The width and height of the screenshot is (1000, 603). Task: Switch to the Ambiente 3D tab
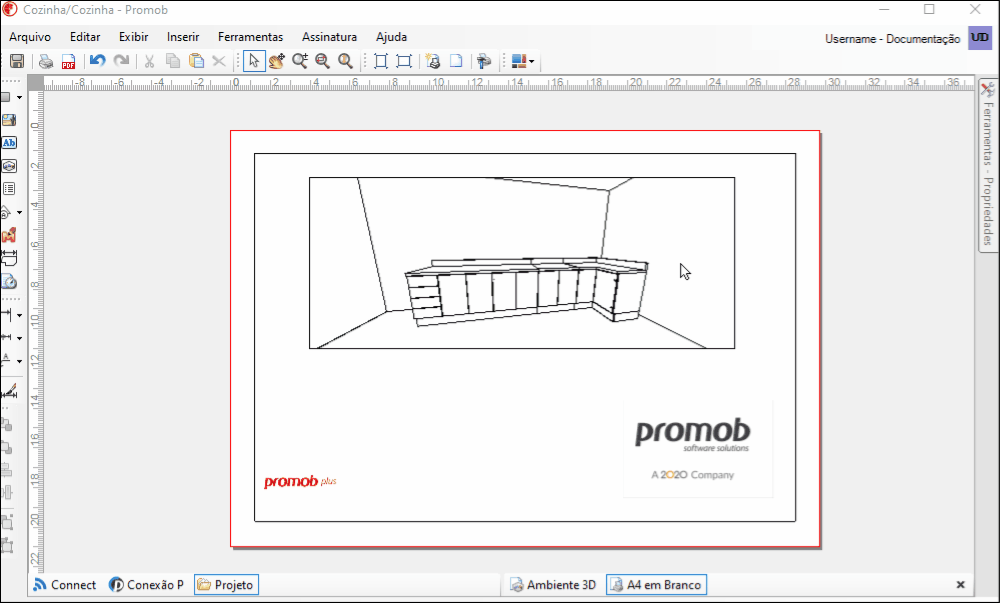coord(554,585)
